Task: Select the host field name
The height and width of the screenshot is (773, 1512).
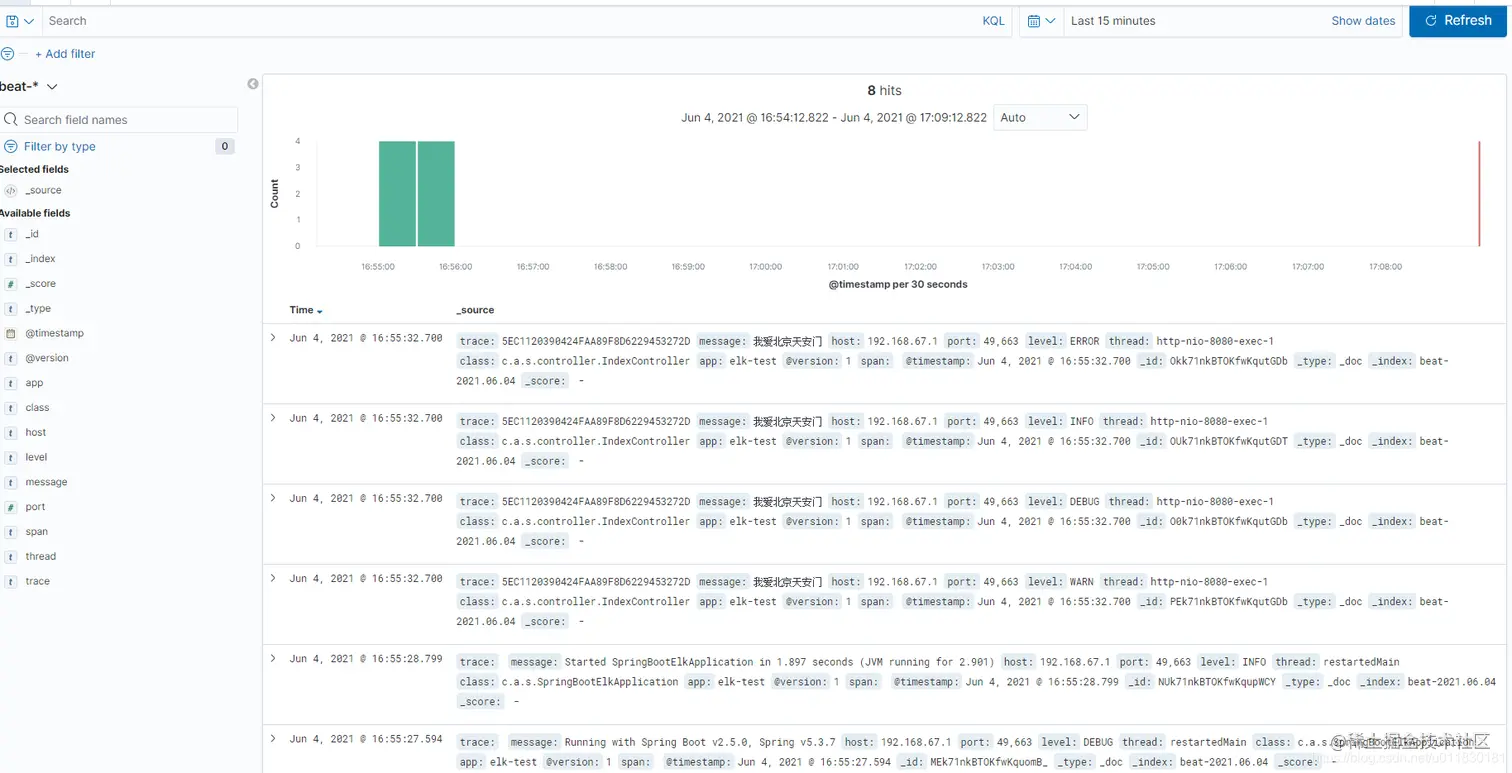Action: pyautogui.click(x=36, y=433)
